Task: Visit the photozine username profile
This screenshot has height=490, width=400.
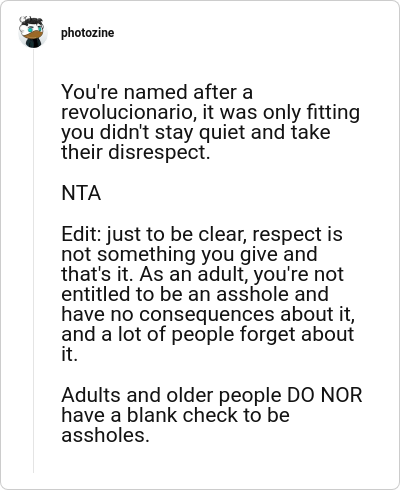Action: click(87, 33)
